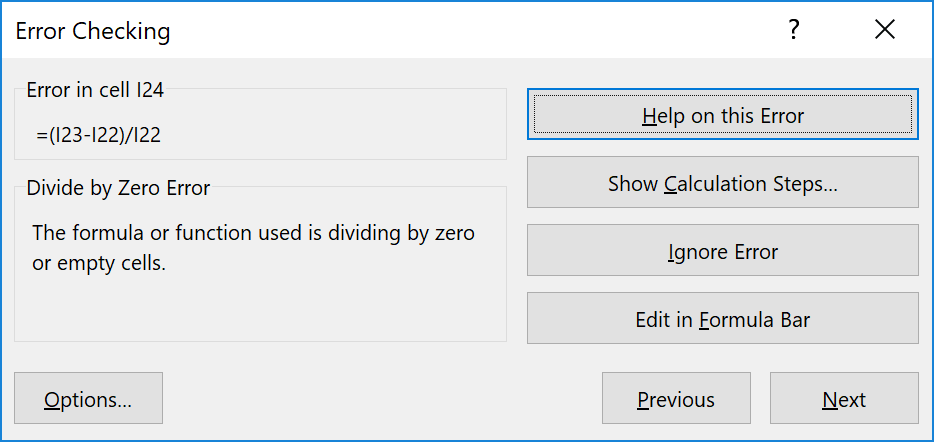Viewport: 934px width, 442px height.
Task: Close the Error Checking dialog
Action: pyautogui.click(x=884, y=31)
